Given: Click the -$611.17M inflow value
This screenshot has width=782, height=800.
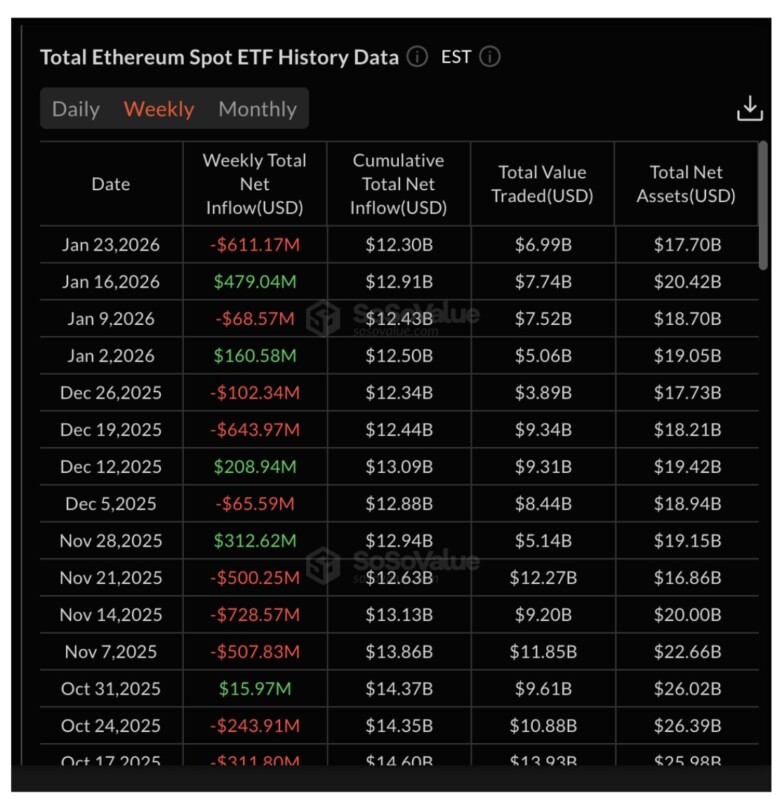Looking at the screenshot, I should pos(255,245).
